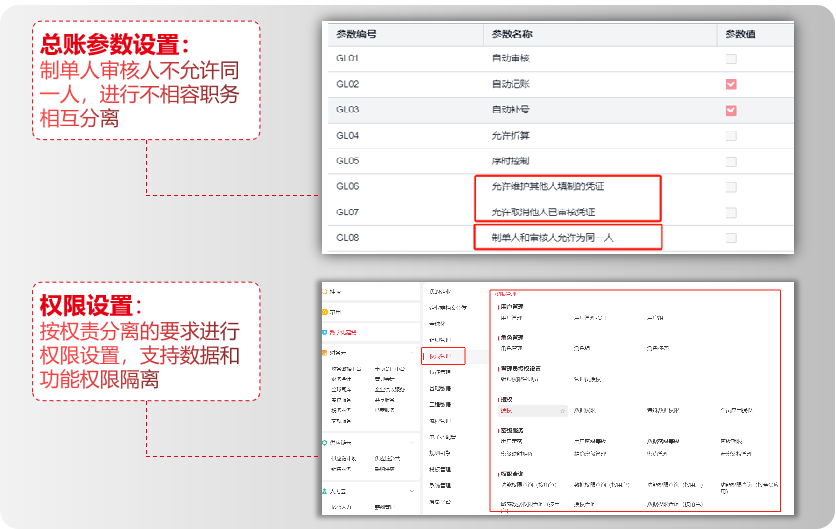The image size is (836, 529).
Task: Uncheck the GL03 自动补号 checkbox
Action: [x=731, y=110]
